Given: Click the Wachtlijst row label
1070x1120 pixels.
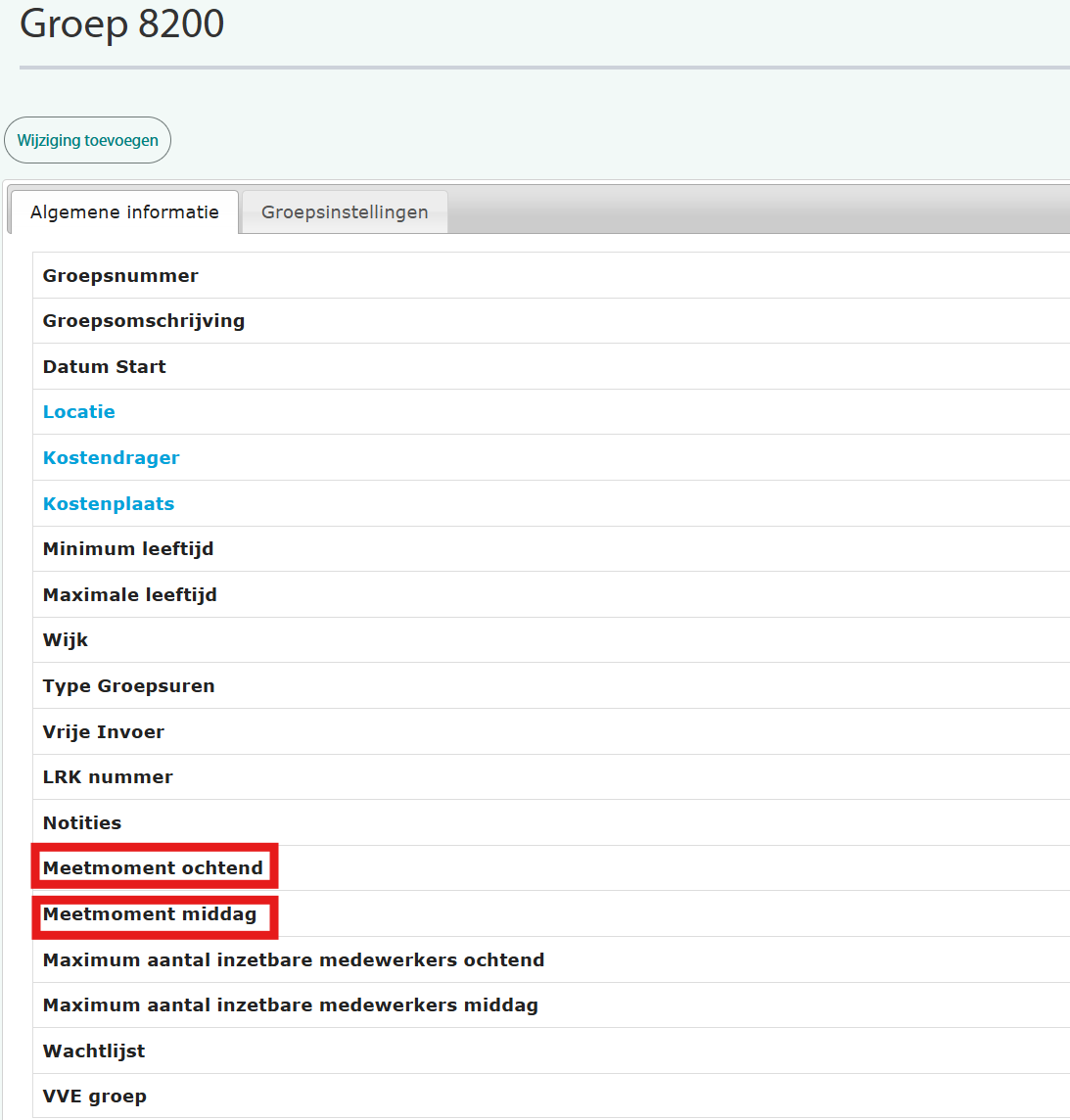Looking at the screenshot, I should [x=94, y=1051].
